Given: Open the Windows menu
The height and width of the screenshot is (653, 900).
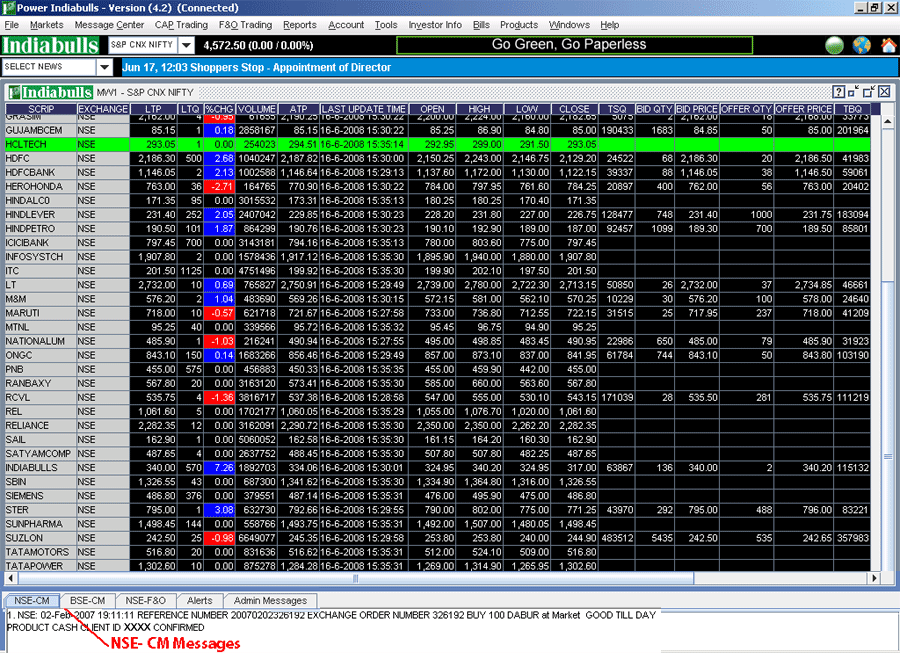Looking at the screenshot, I should pyautogui.click(x=569, y=25).
